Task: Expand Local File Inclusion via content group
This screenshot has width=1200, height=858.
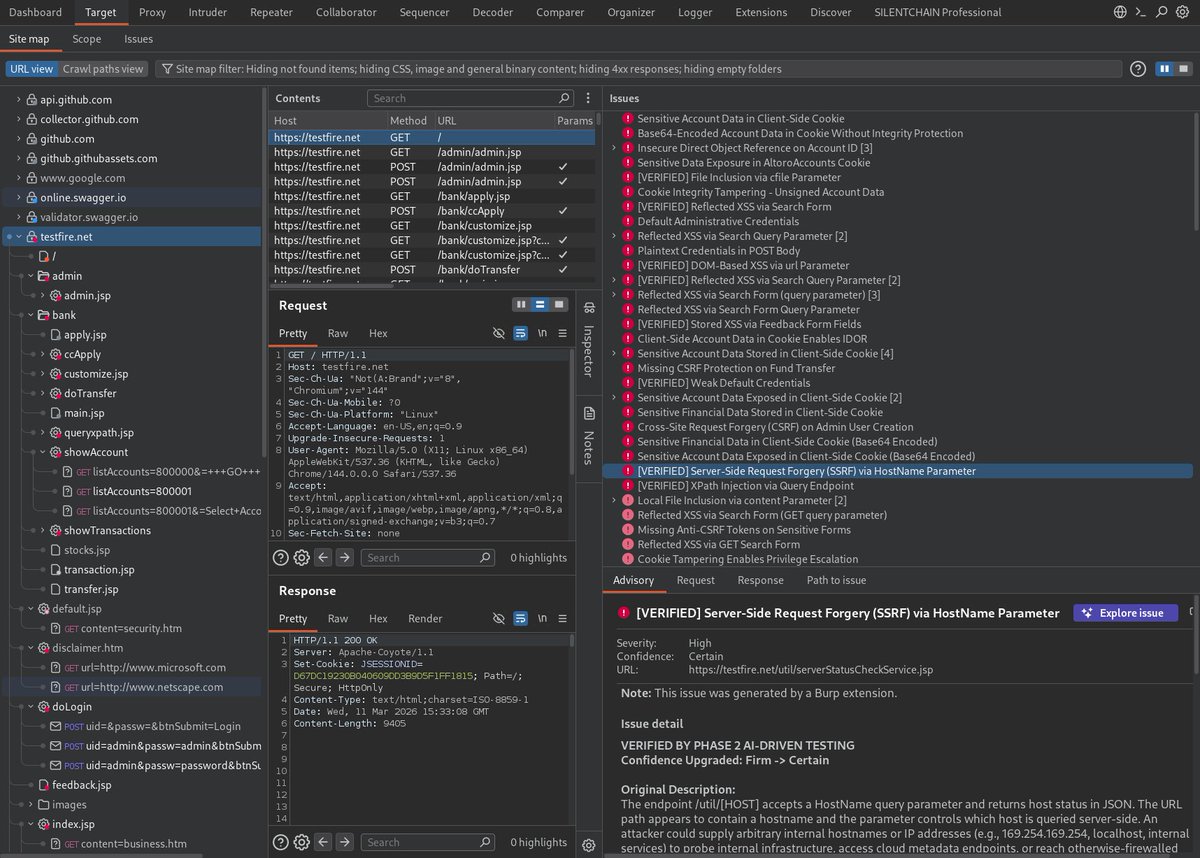Action: click(614, 500)
